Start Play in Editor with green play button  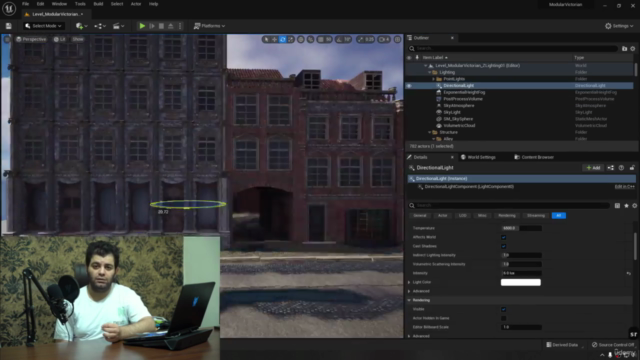142,26
